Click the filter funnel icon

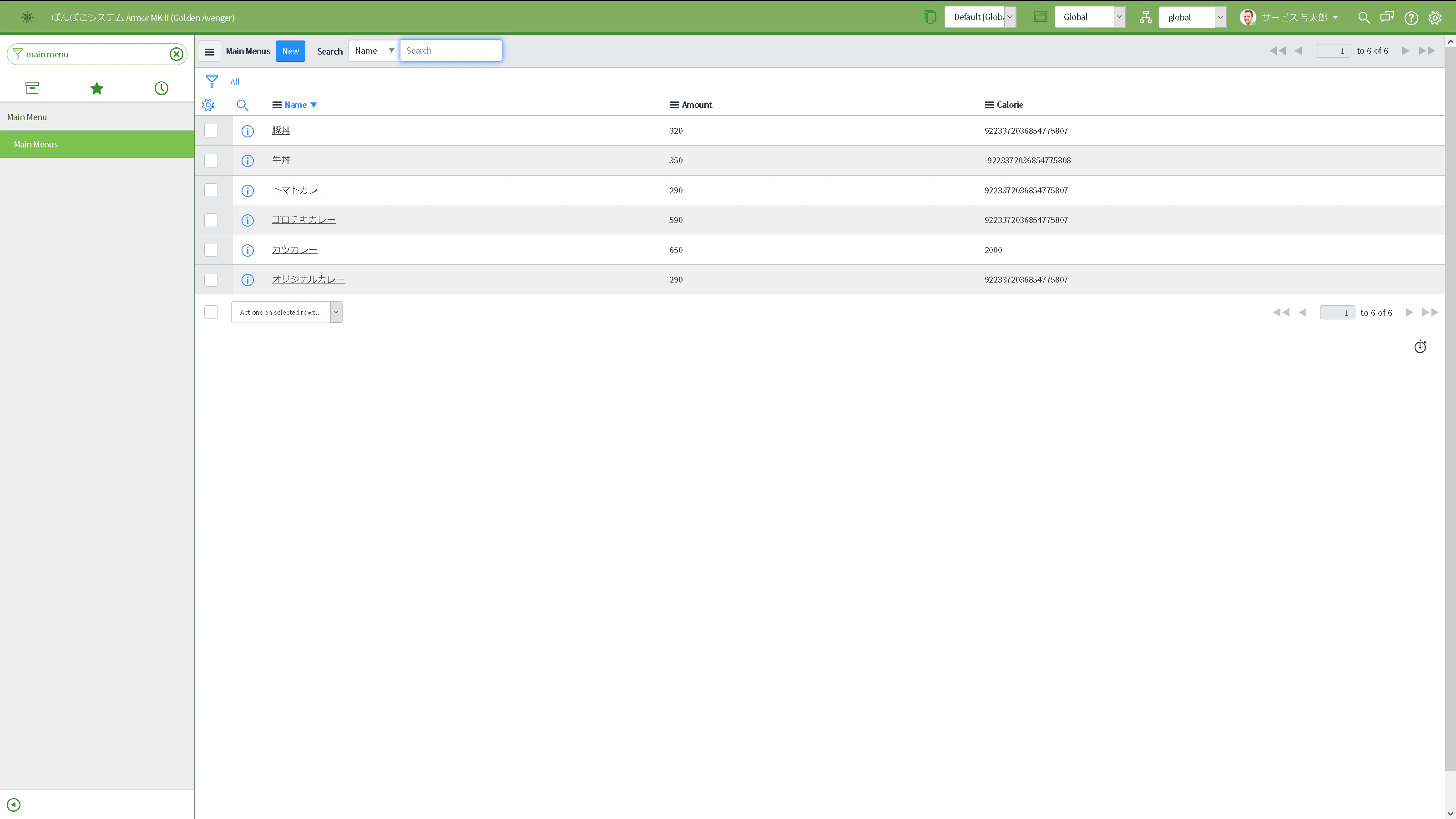click(212, 81)
